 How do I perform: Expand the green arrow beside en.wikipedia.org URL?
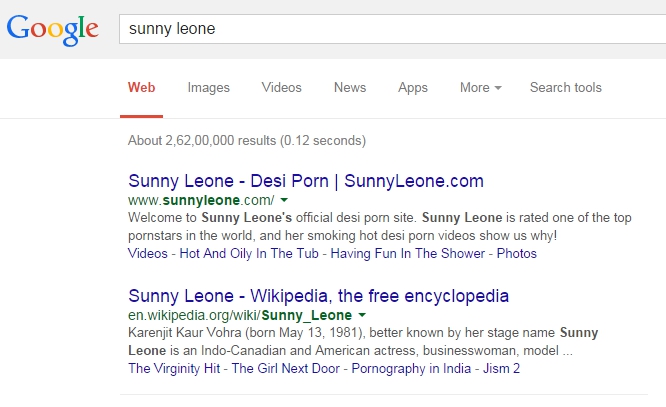pyautogui.click(x=362, y=315)
